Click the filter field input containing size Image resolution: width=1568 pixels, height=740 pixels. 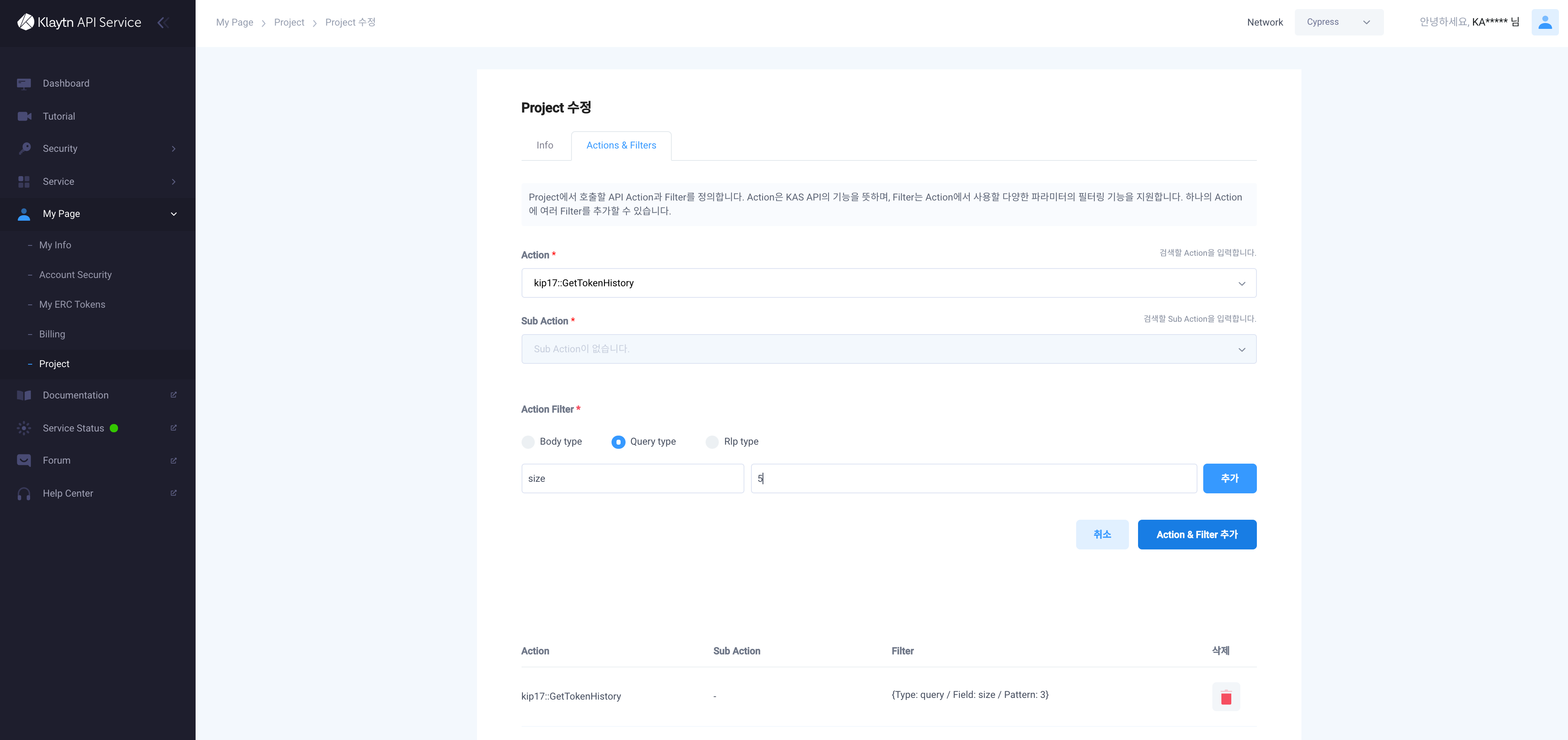(633, 478)
